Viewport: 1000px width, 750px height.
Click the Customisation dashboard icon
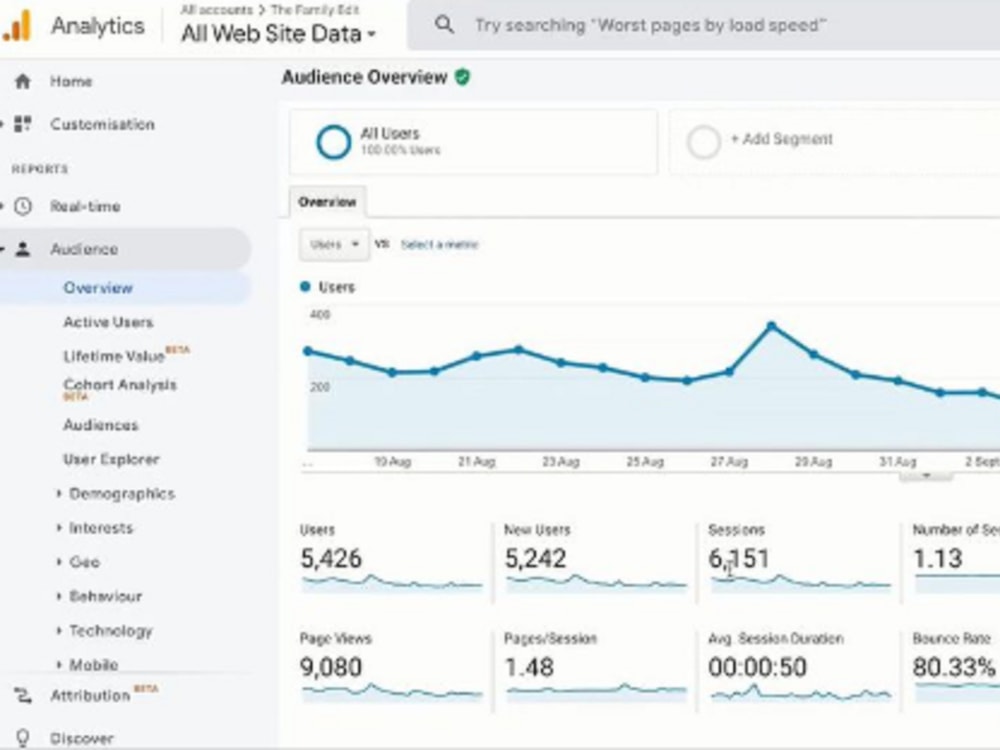[x=23, y=124]
